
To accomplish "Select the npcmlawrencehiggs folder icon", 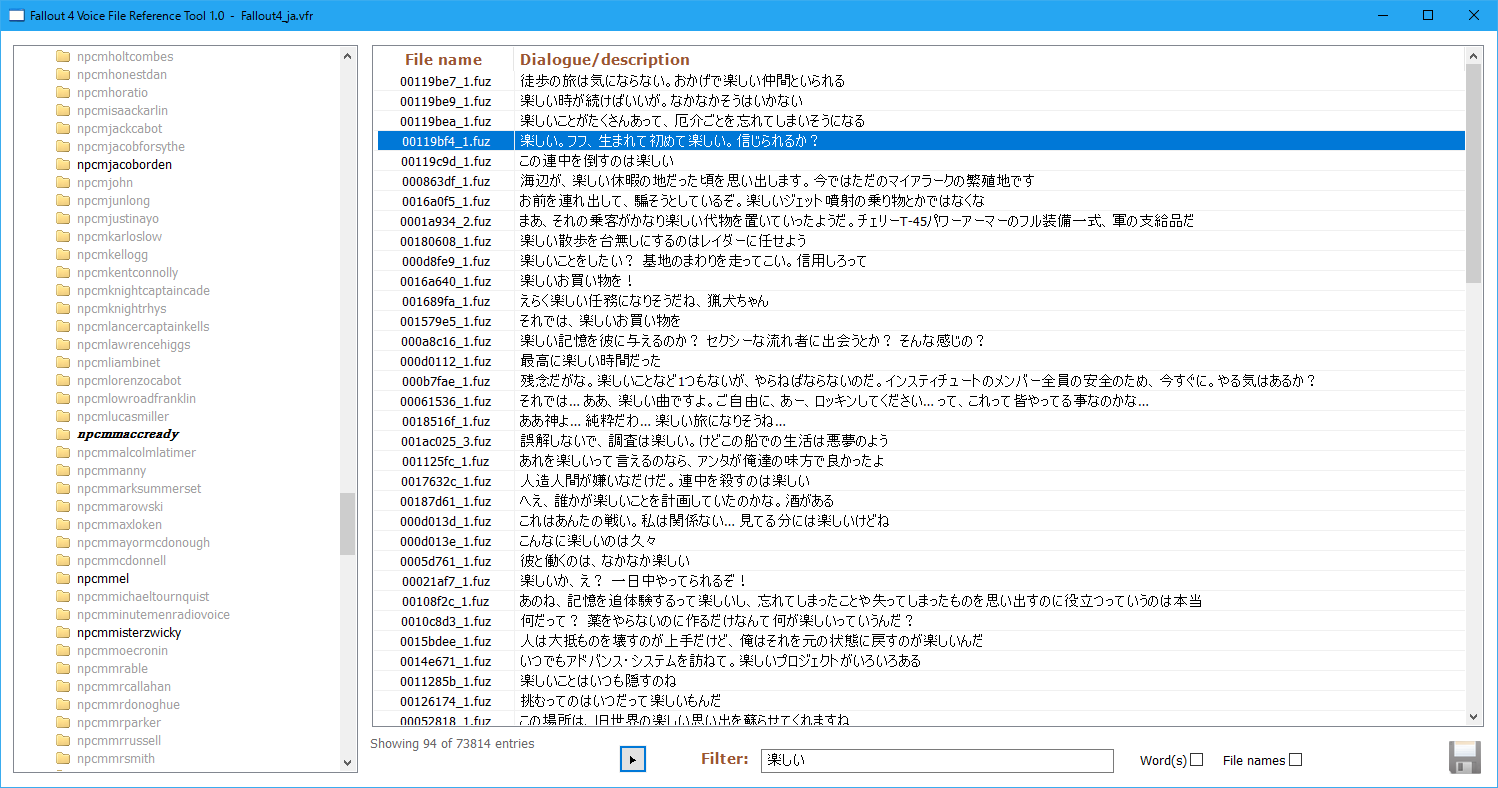I will coord(63,345).
